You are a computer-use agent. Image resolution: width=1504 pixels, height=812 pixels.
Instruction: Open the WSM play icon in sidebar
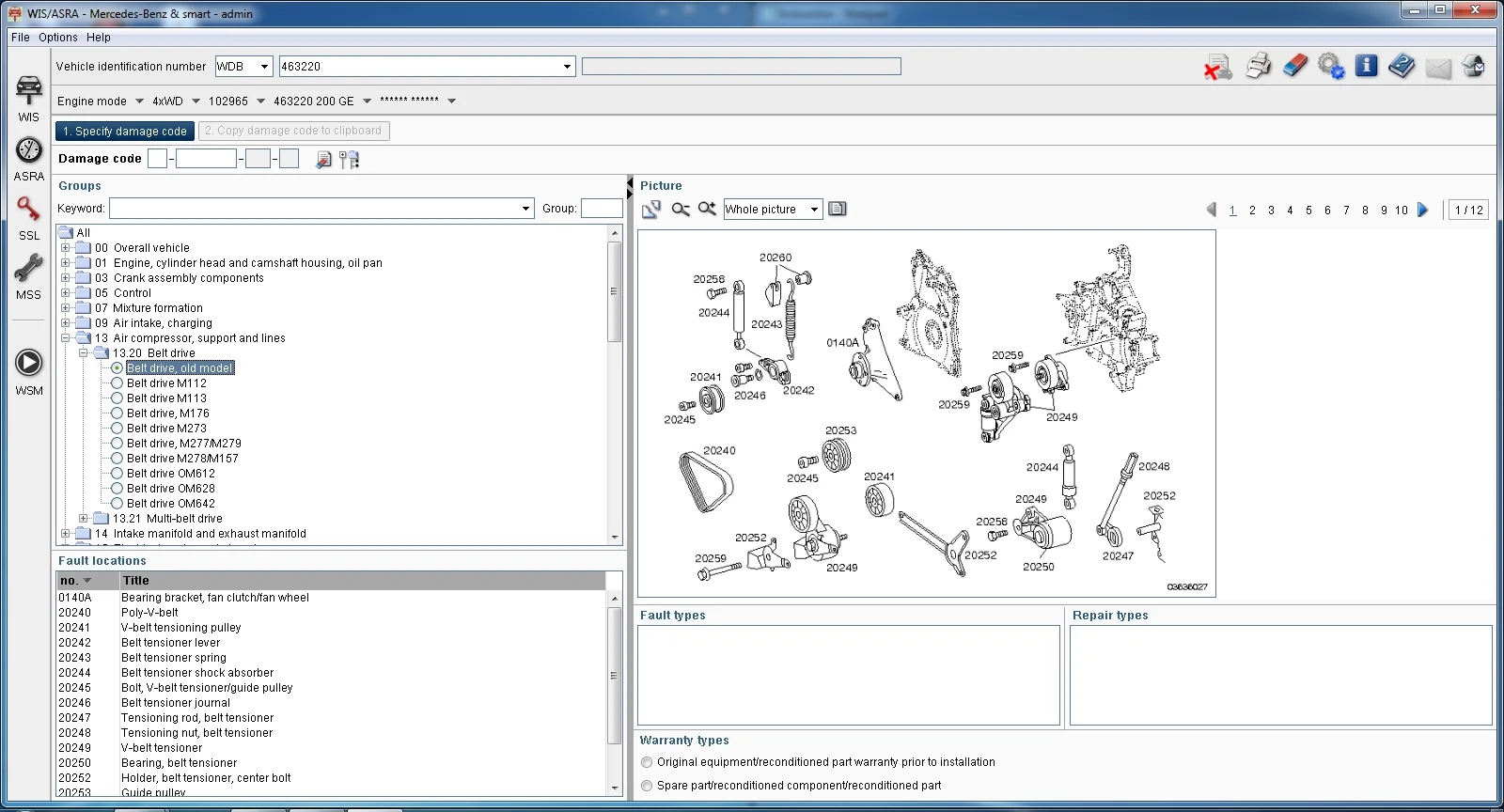(29, 363)
